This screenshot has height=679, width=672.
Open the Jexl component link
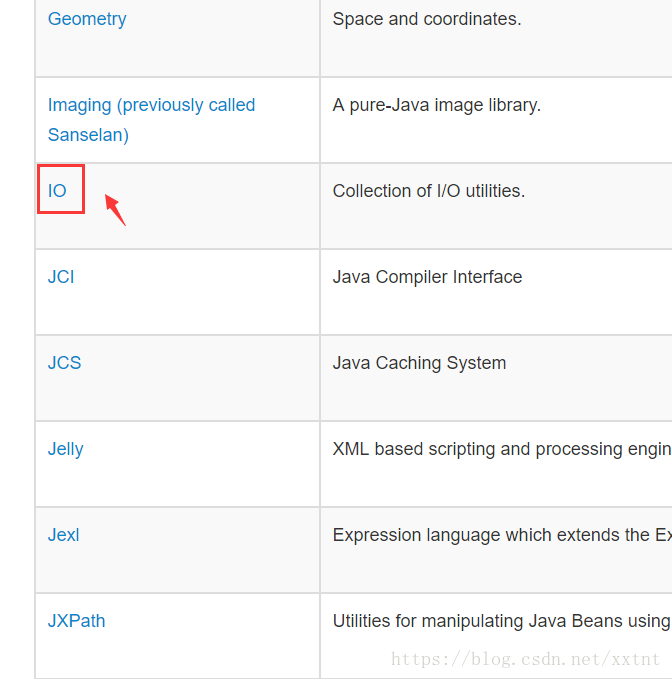click(x=63, y=535)
